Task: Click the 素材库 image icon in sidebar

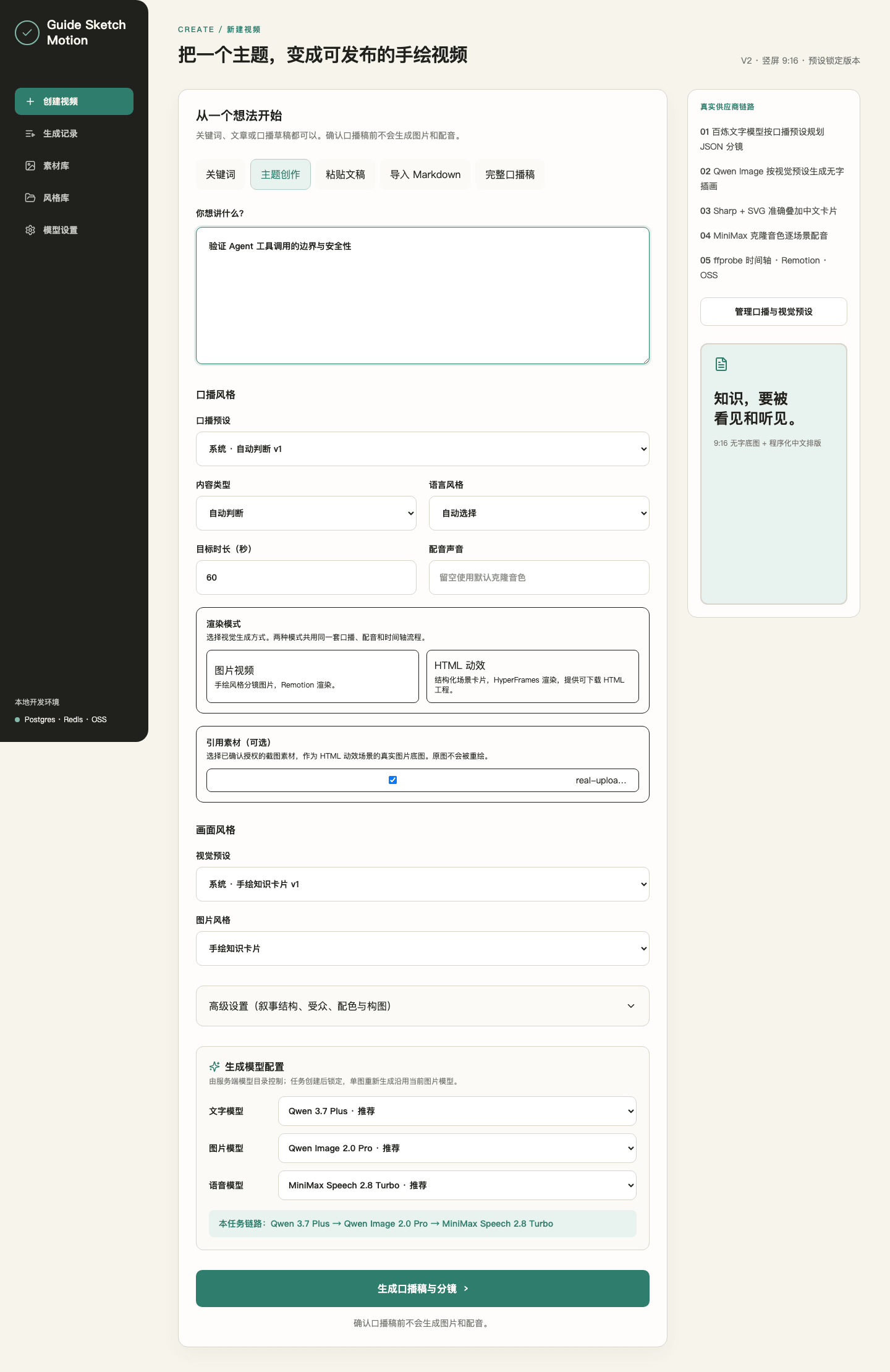Action: tap(30, 166)
